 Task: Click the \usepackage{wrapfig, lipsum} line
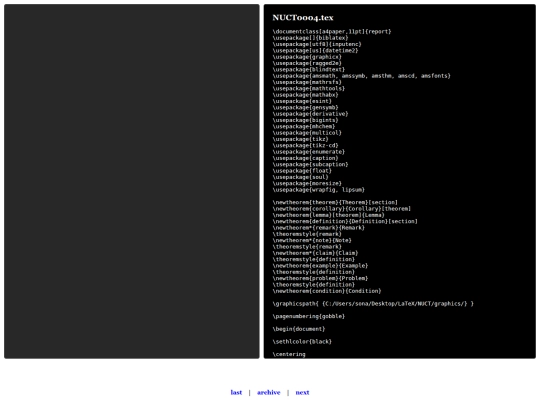(x=319, y=190)
